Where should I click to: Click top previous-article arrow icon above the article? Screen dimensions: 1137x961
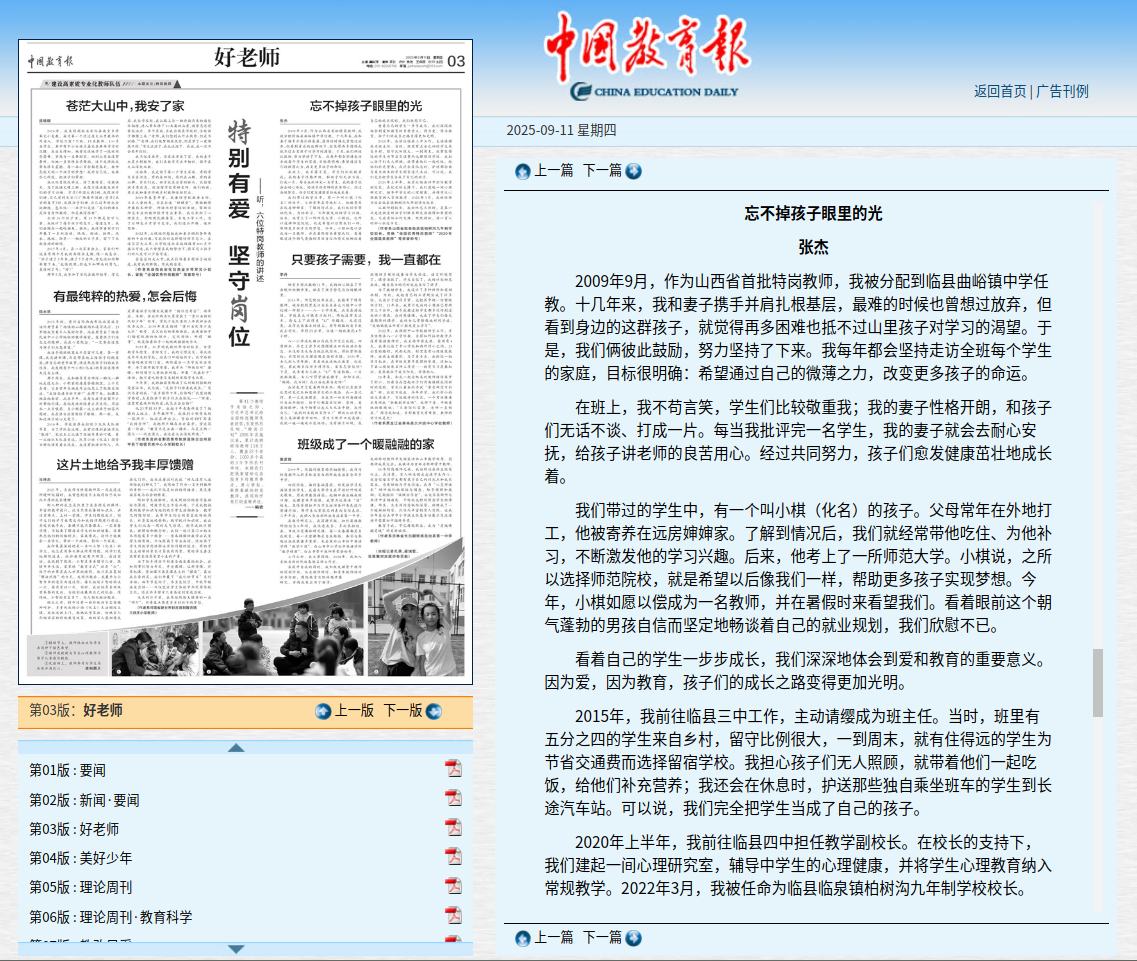pos(522,171)
